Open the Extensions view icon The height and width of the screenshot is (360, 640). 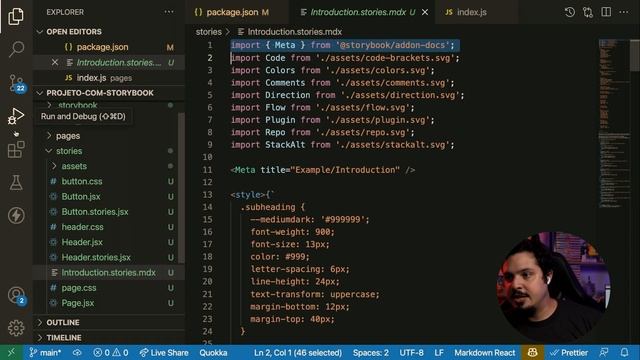point(16,149)
